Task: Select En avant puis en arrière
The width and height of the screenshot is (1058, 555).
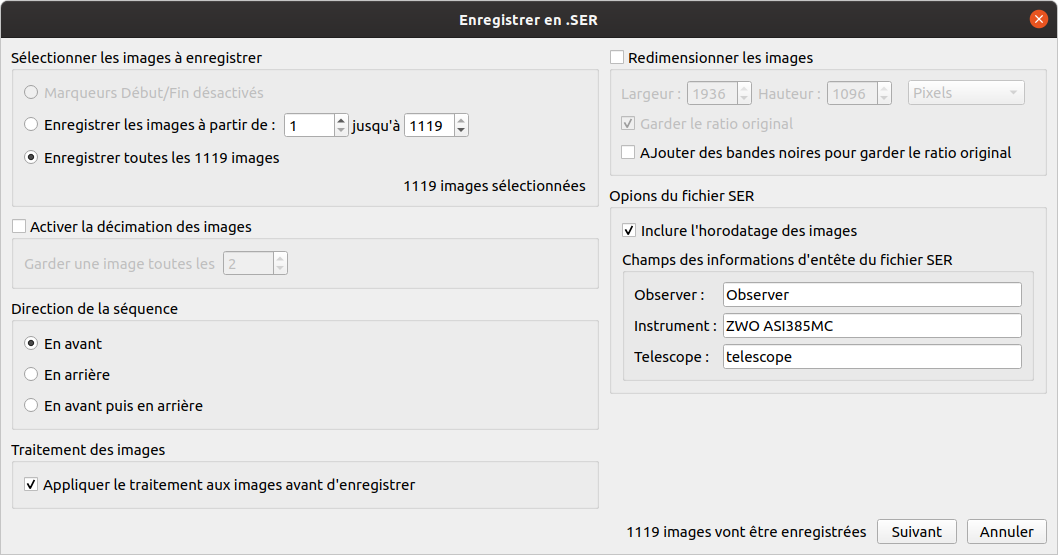Action: pos(32,406)
